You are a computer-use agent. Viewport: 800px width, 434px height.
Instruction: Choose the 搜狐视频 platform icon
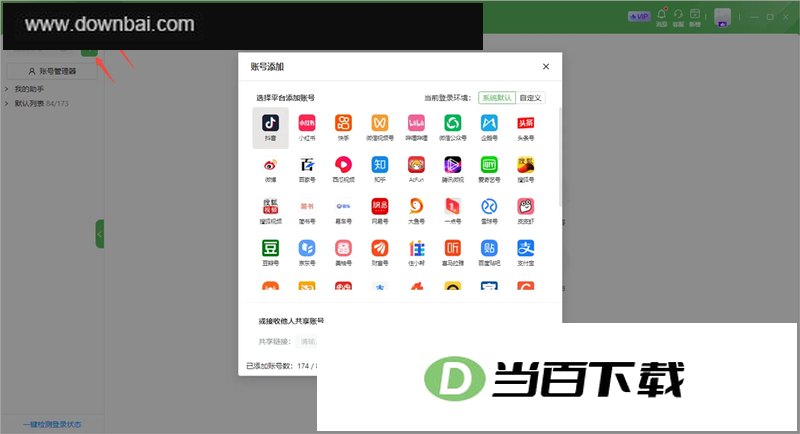coord(270,207)
